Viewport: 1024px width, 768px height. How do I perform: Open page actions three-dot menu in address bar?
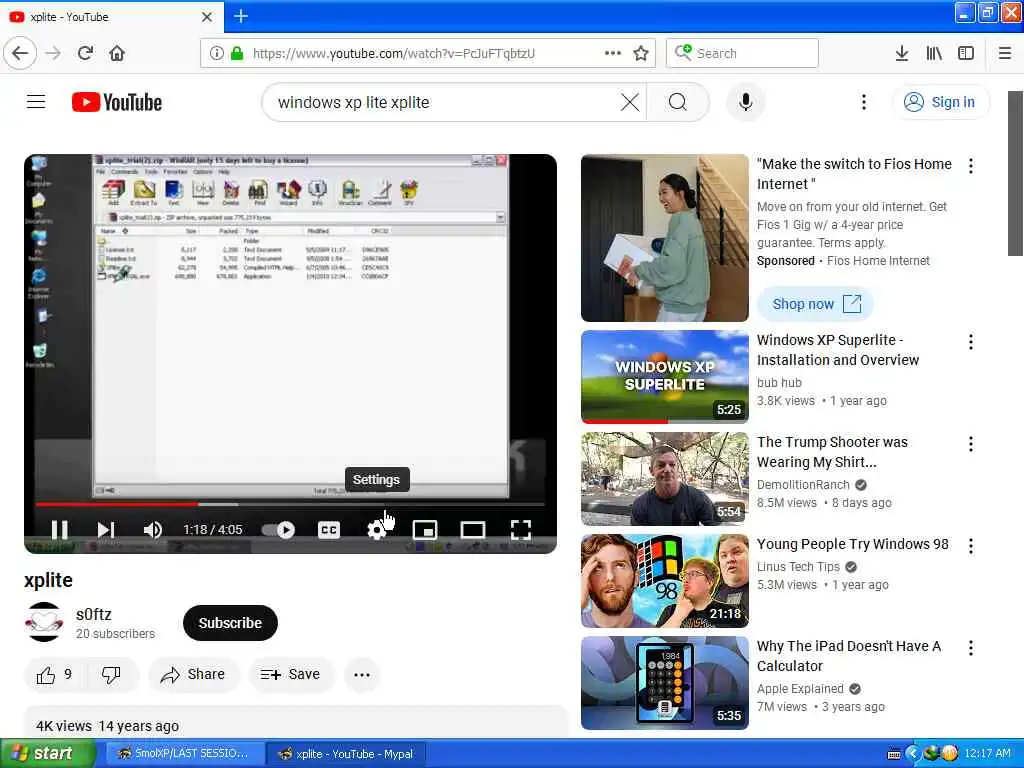point(613,53)
